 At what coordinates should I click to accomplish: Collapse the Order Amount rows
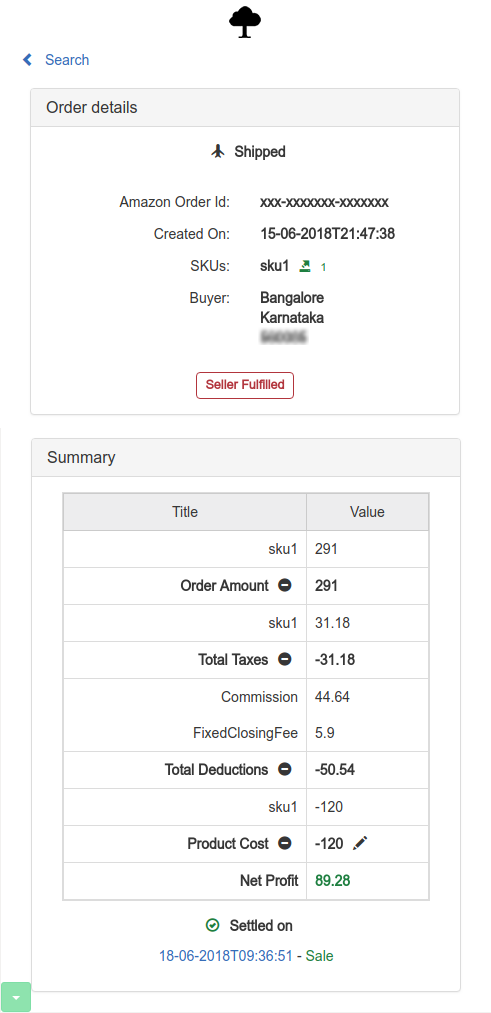[x=284, y=585]
